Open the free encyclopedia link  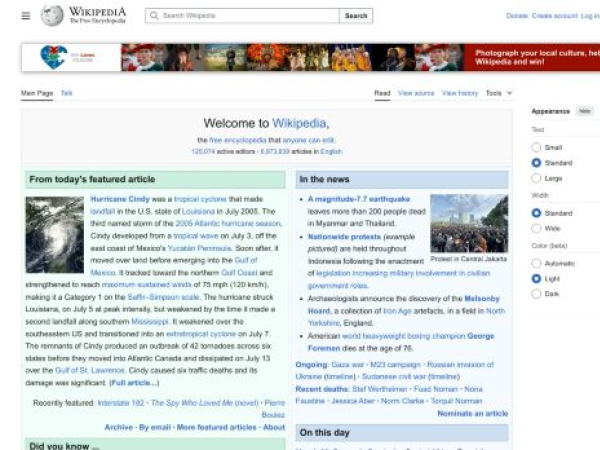[x=238, y=140]
